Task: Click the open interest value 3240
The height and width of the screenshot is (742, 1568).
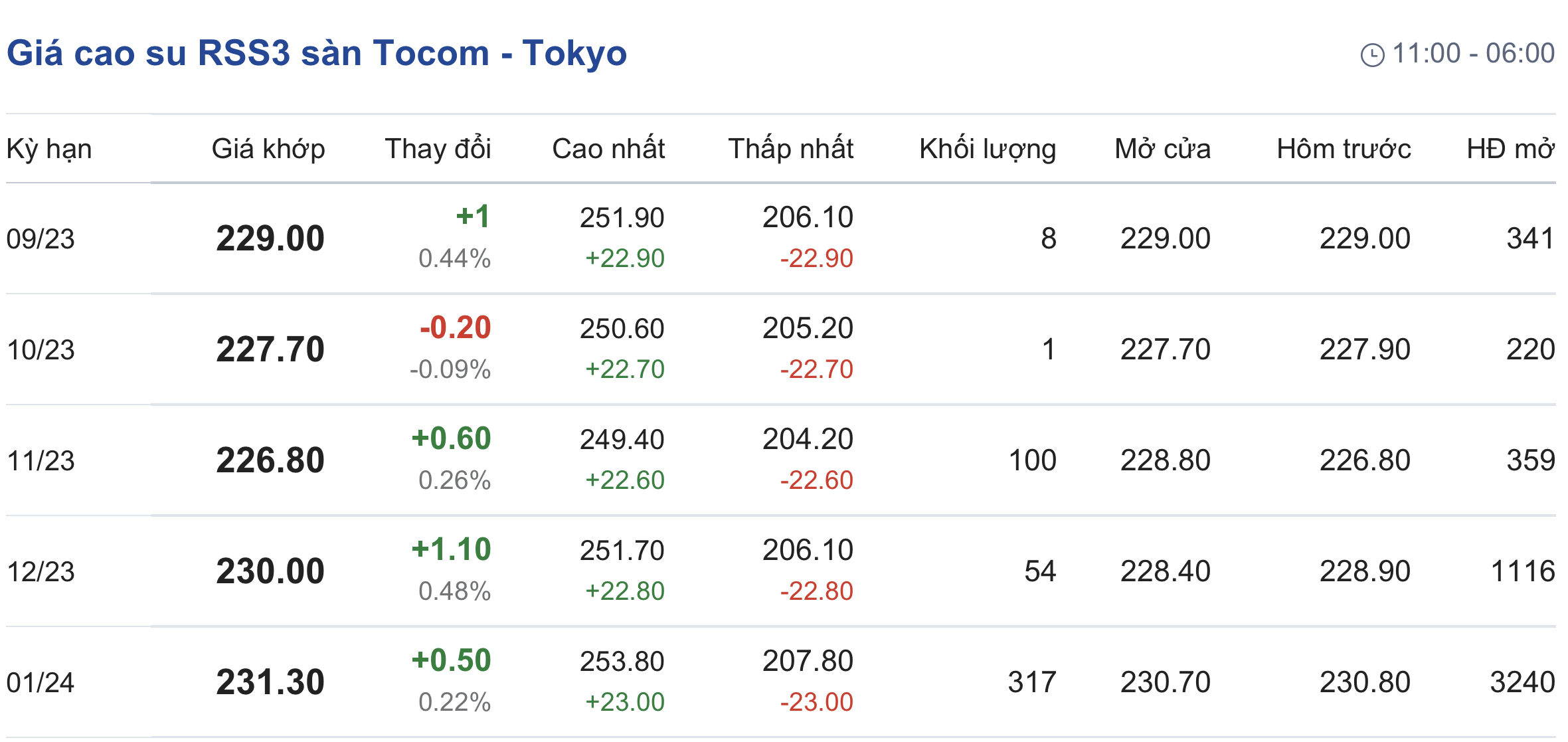Action: [x=1522, y=682]
